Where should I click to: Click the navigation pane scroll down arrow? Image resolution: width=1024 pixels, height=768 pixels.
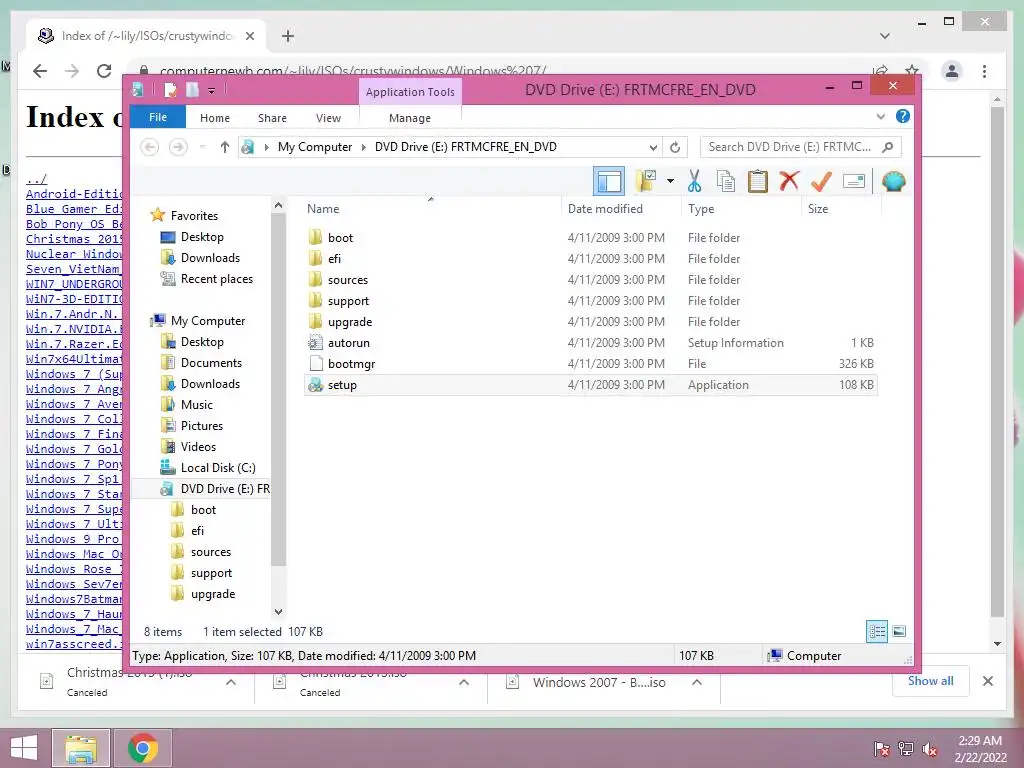click(278, 611)
